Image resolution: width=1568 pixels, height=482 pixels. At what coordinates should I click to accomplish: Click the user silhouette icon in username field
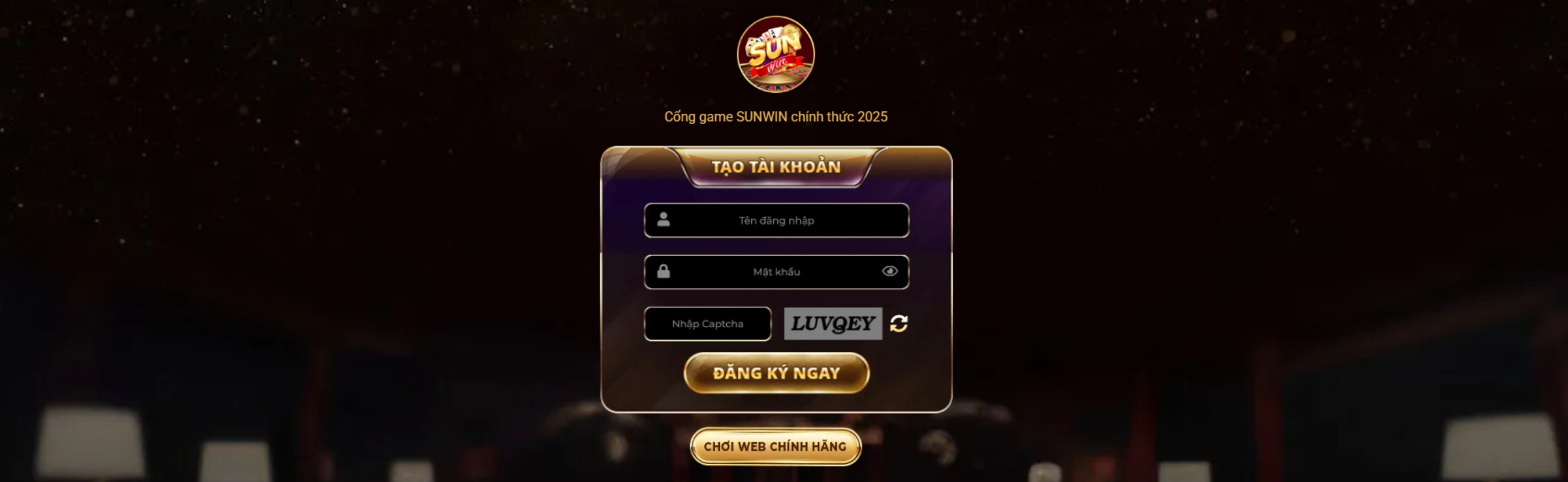(x=663, y=219)
